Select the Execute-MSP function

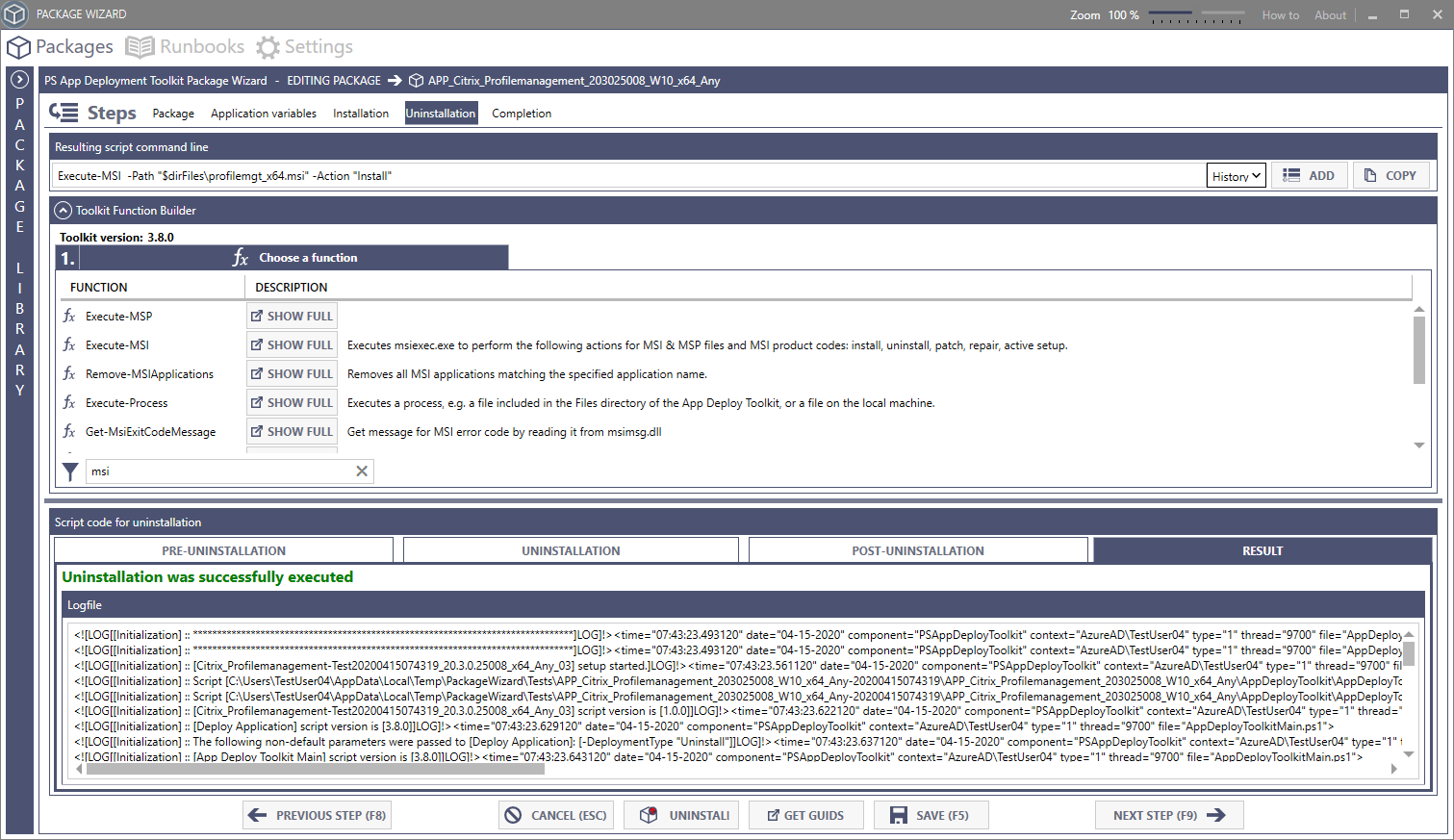[x=118, y=317]
